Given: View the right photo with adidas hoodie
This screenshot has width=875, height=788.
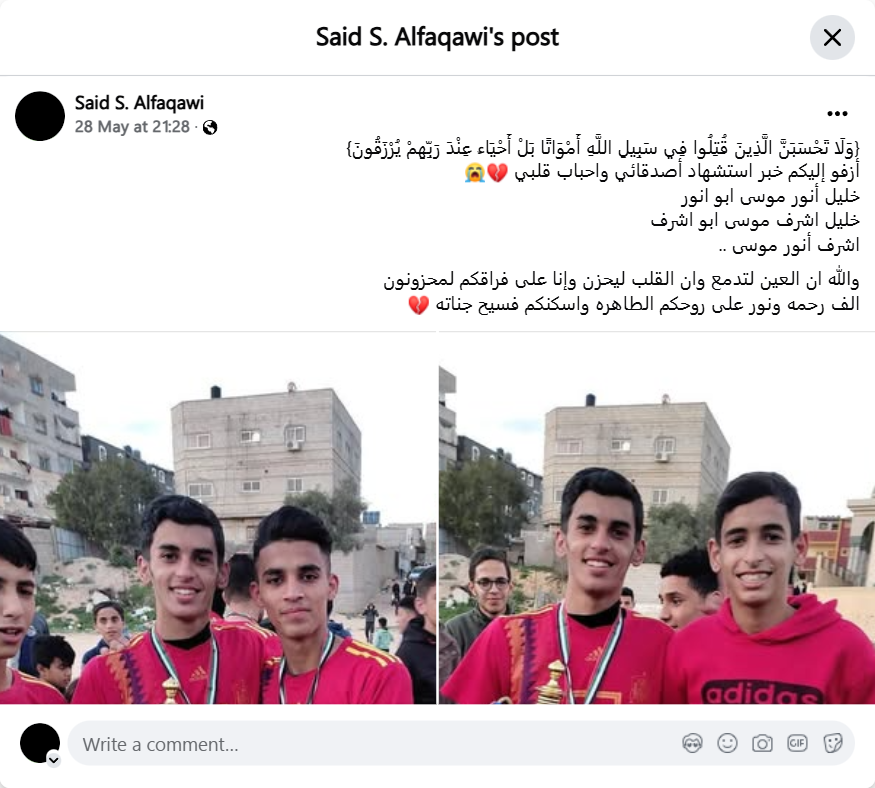Looking at the screenshot, I should 657,518.
